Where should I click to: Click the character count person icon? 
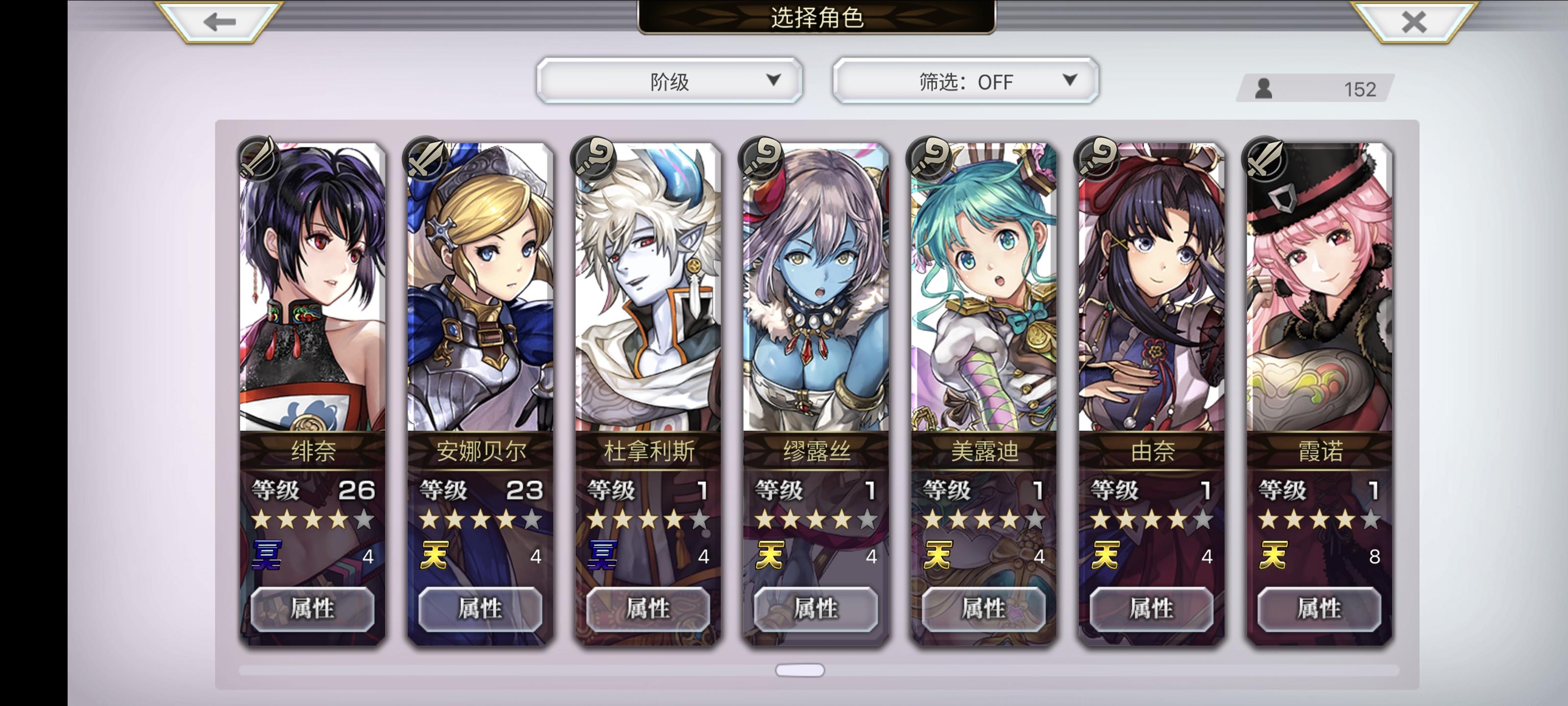pyautogui.click(x=1264, y=89)
